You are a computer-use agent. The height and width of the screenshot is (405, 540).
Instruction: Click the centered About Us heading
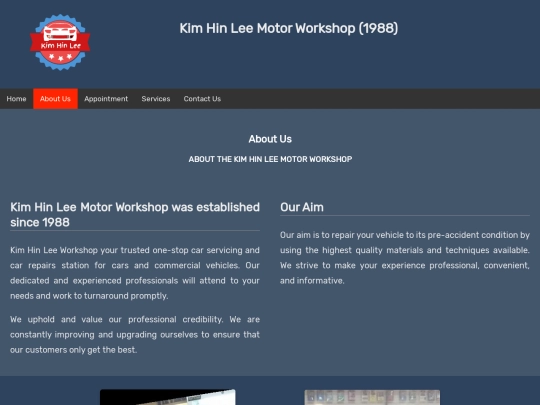click(270, 139)
